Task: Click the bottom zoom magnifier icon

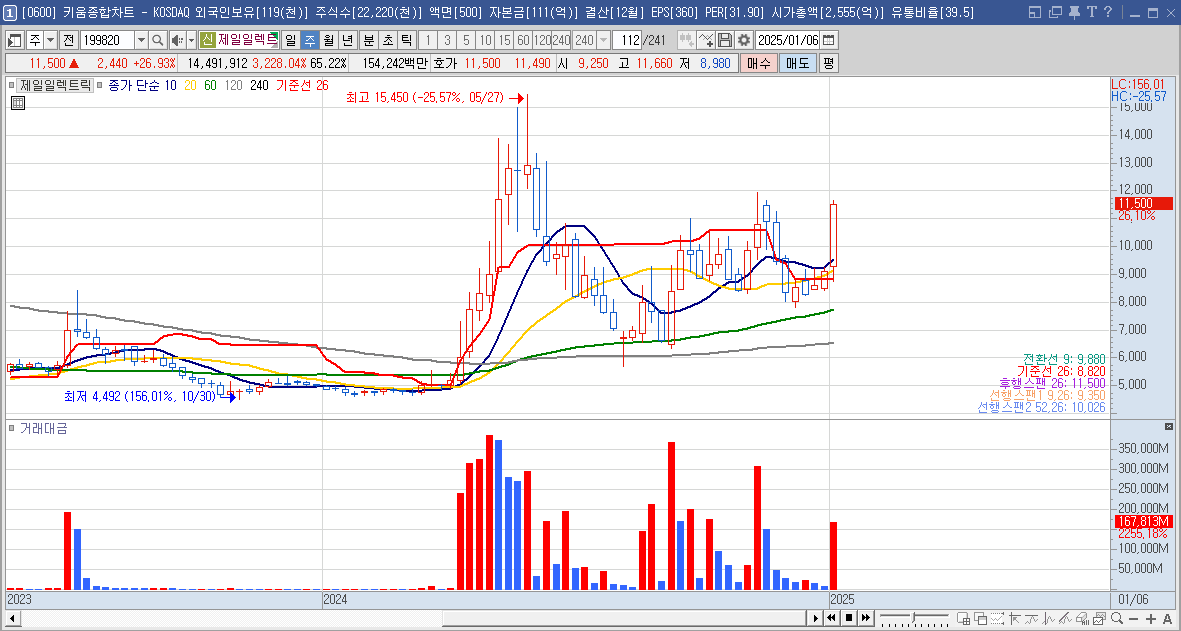Action: coord(1116,618)
